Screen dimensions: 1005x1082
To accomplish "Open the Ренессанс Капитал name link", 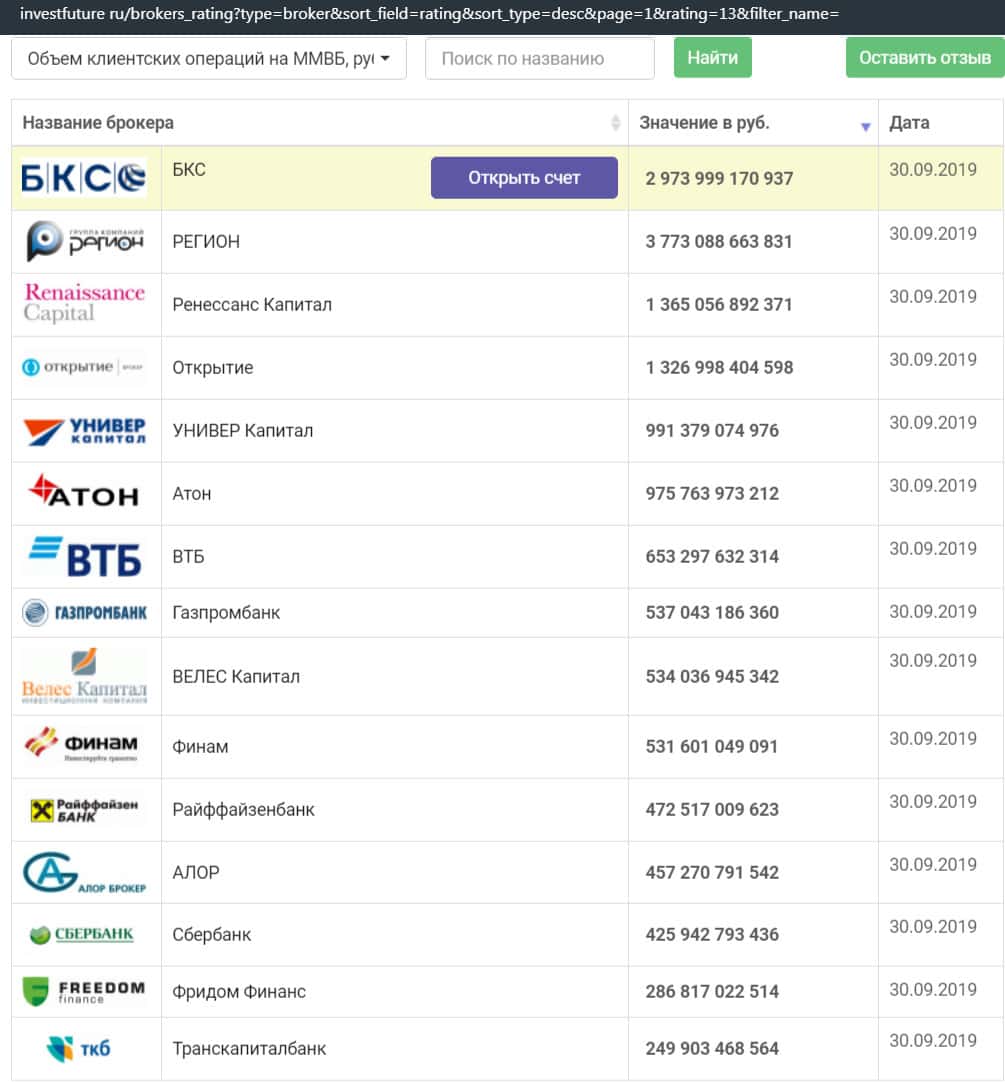I will [252, 304].
